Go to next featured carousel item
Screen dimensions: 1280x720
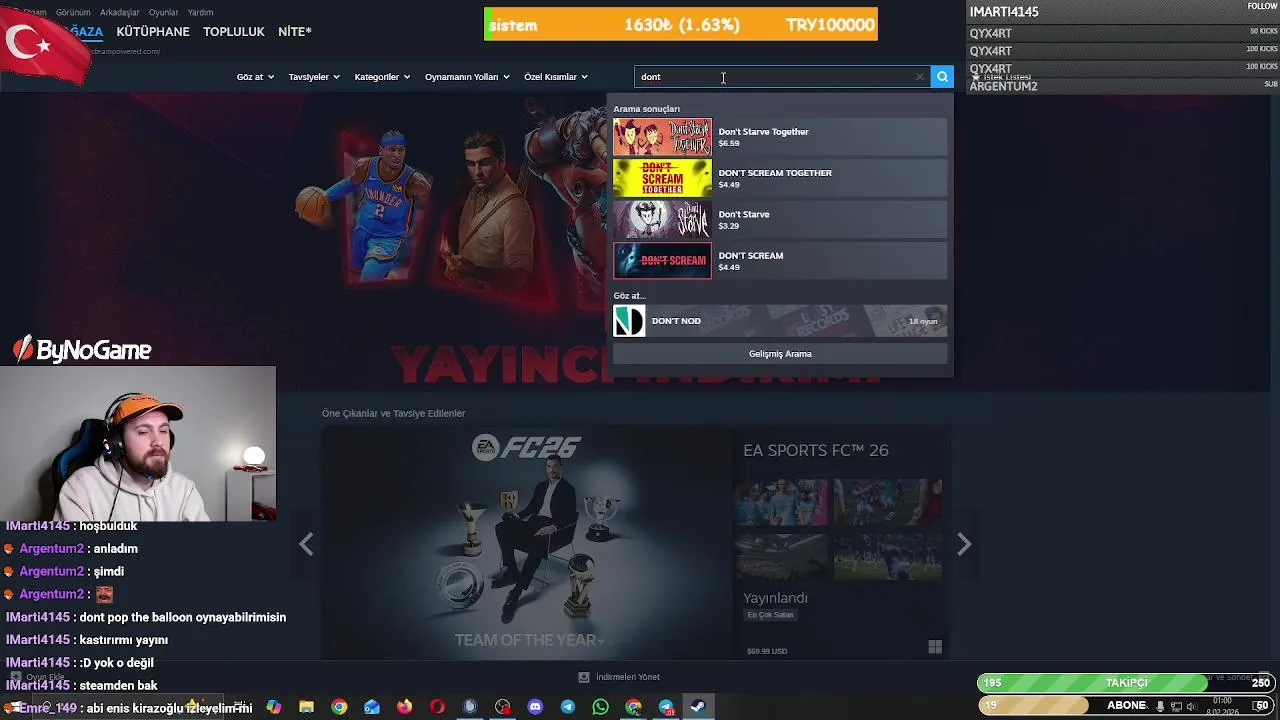pos(964,544)
